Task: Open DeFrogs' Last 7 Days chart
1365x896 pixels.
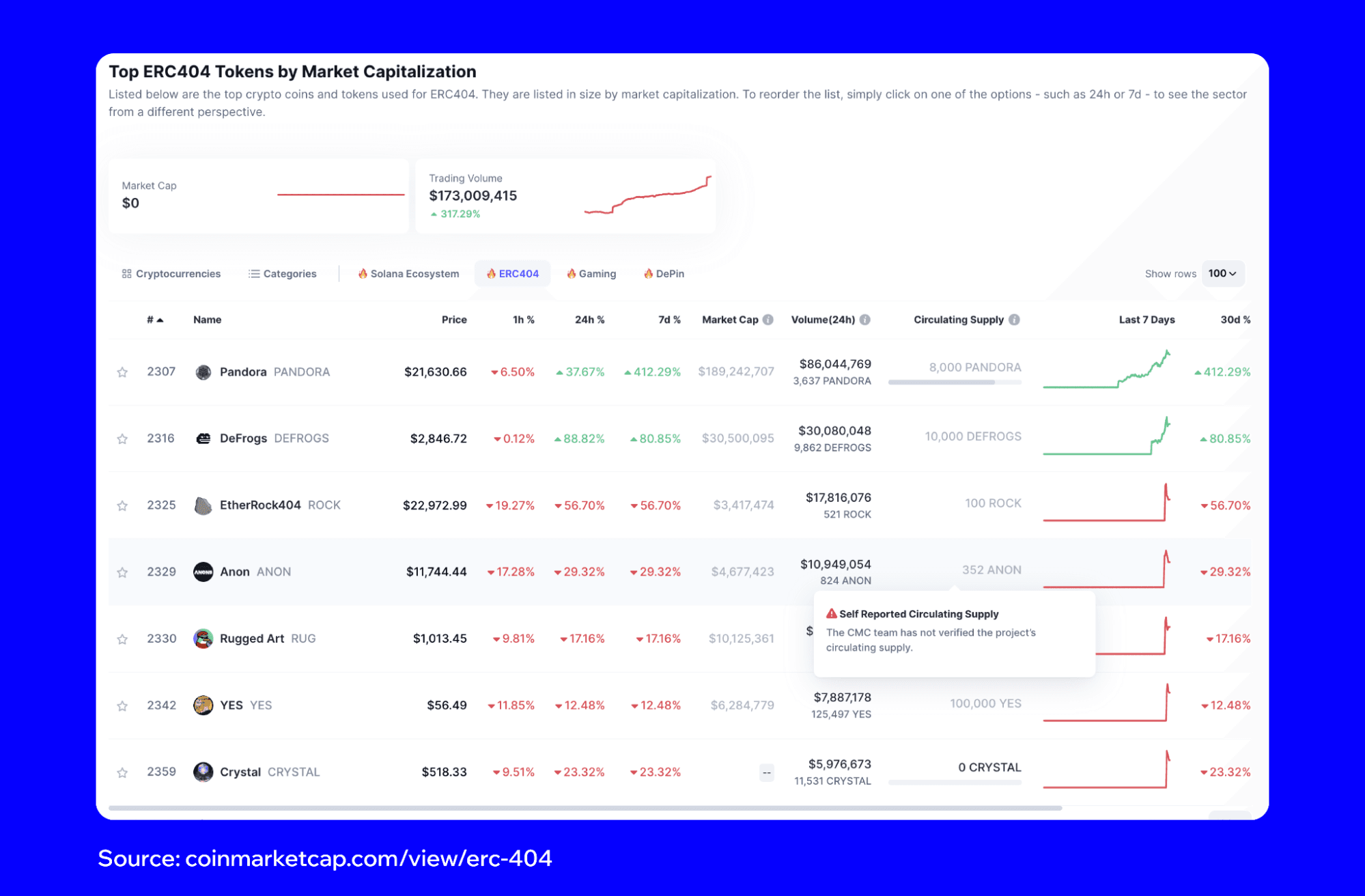Action: coord(1107,436)
